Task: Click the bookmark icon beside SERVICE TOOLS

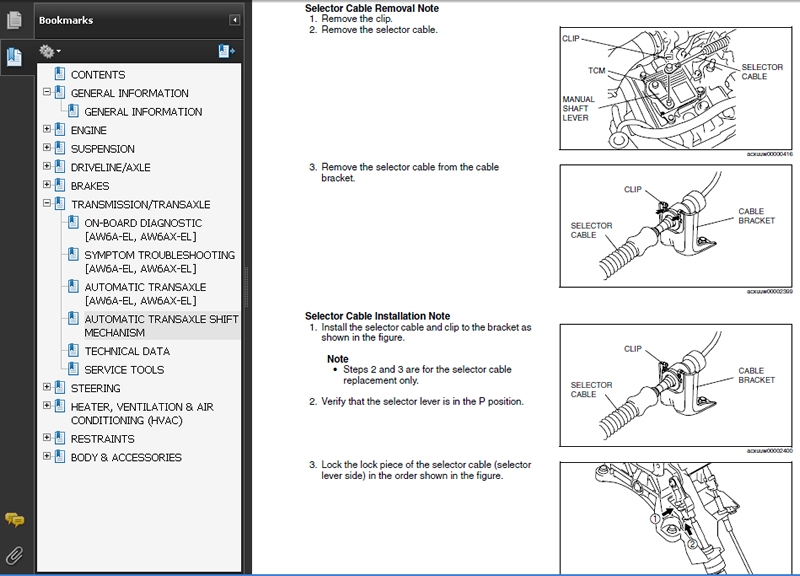Action: [74, 369]
